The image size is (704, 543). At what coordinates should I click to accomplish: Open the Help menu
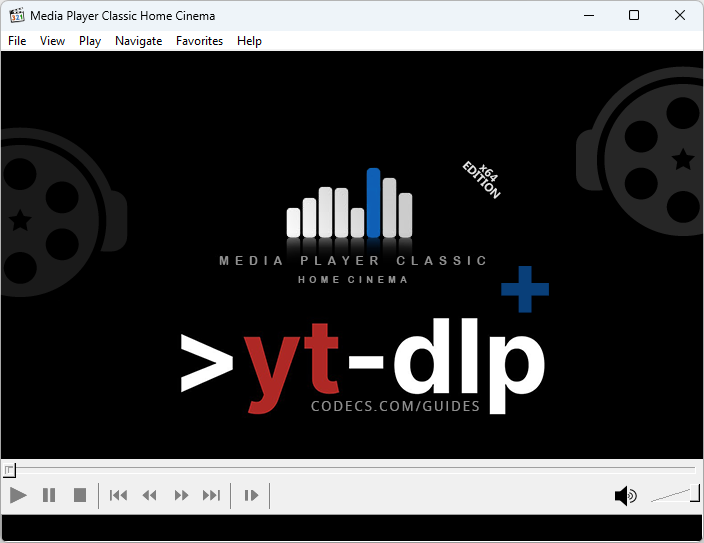click(x=249, y=41)
